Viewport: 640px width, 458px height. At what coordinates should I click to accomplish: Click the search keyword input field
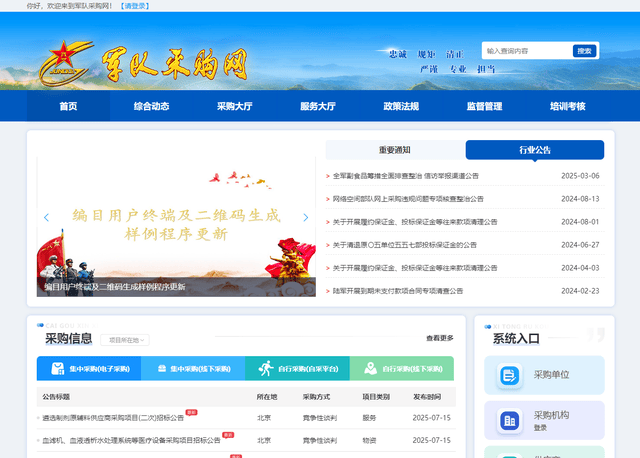[526, 51]
